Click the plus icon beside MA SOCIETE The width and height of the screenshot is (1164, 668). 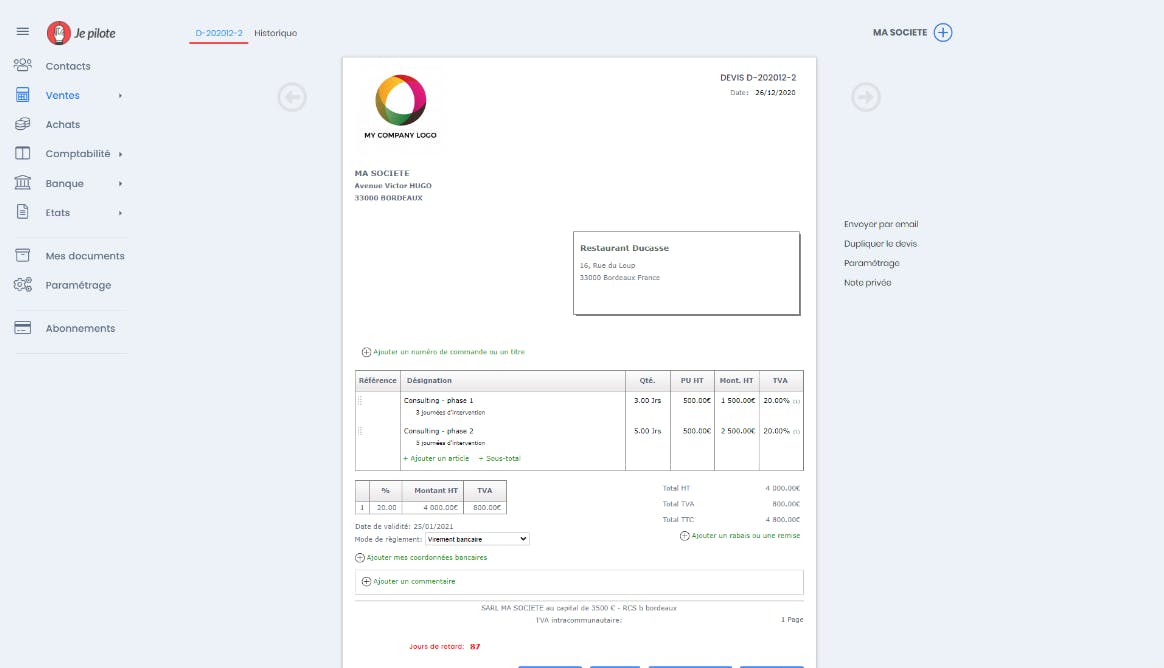(943, 32)
